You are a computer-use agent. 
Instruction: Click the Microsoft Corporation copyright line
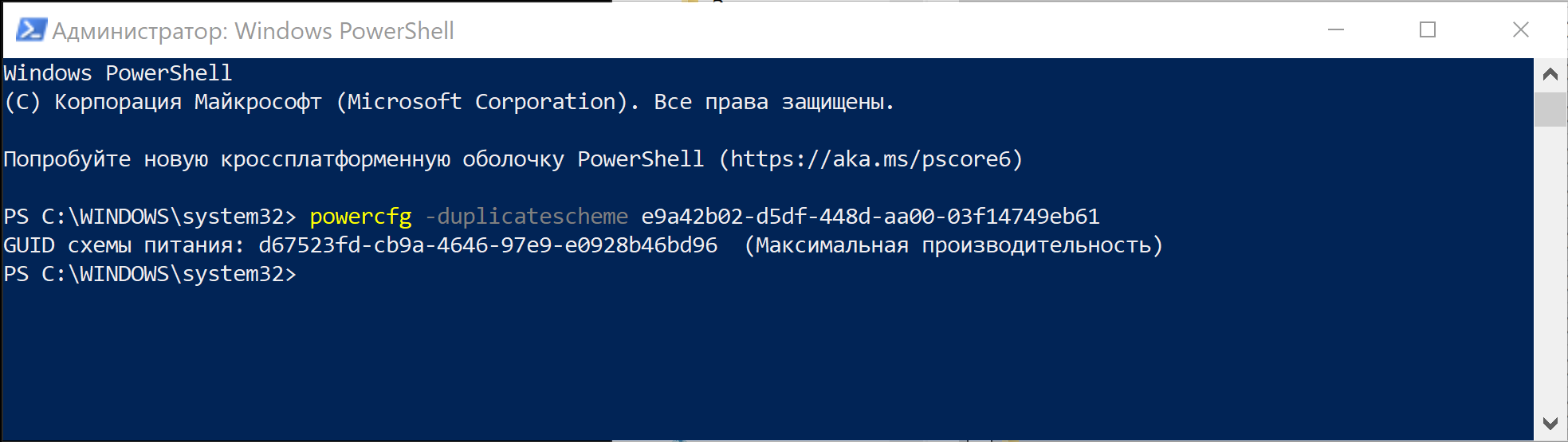pos(449,102)
